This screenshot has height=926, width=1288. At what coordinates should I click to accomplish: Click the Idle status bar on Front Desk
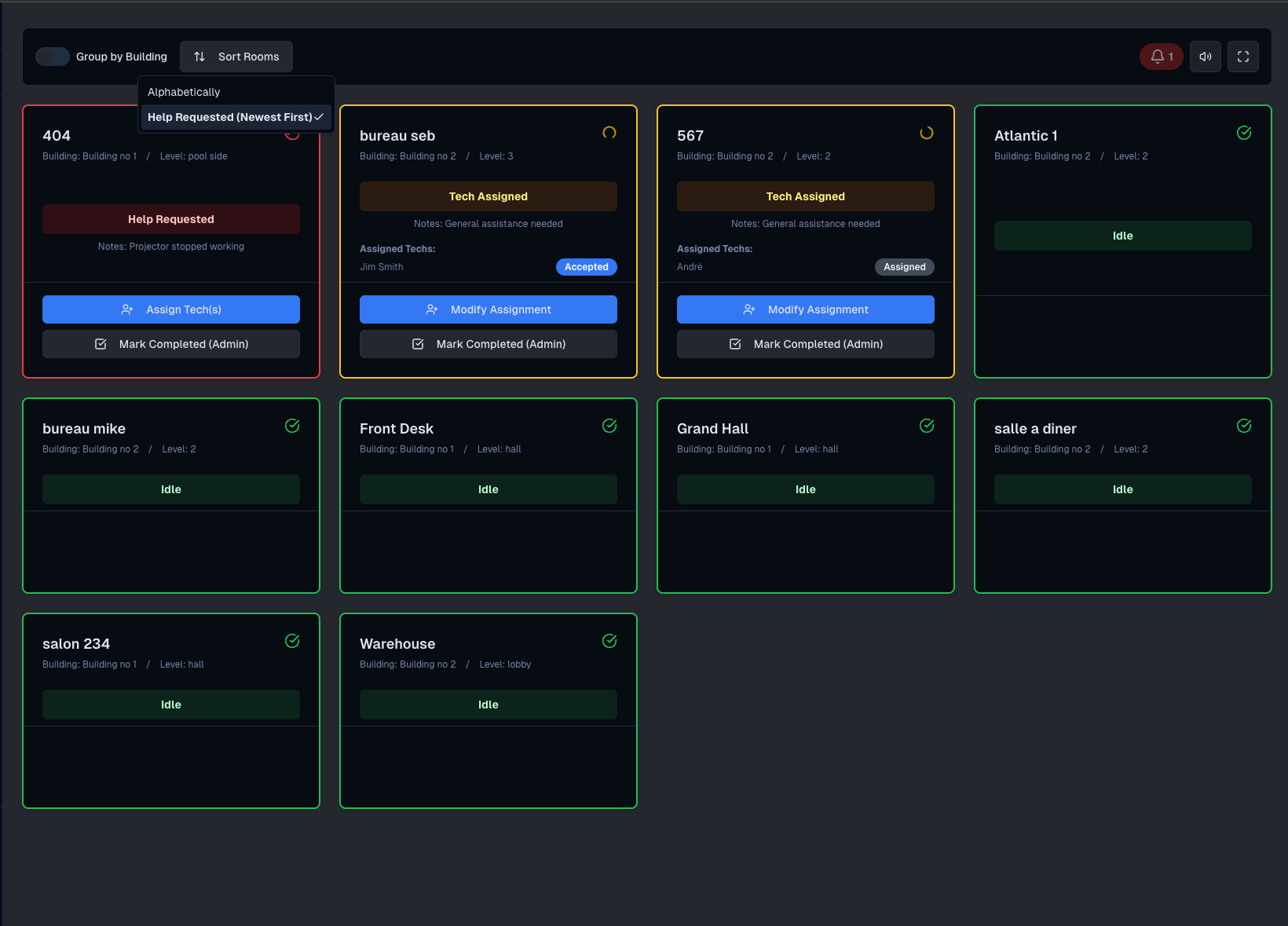pyautogui.click(x=488, y=489)
